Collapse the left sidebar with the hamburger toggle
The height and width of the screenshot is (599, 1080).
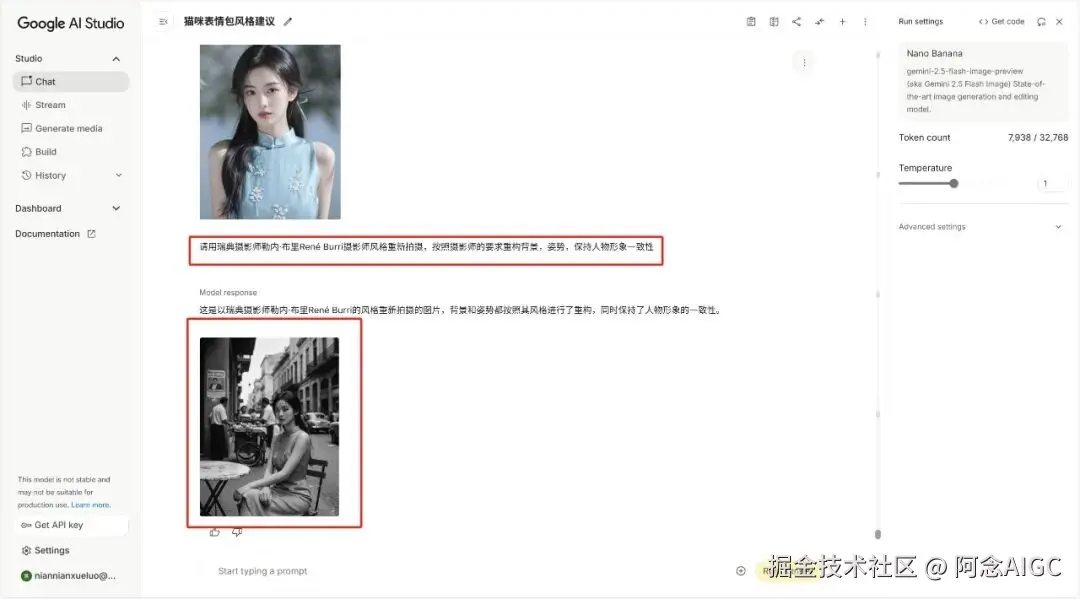click(163, 20)
